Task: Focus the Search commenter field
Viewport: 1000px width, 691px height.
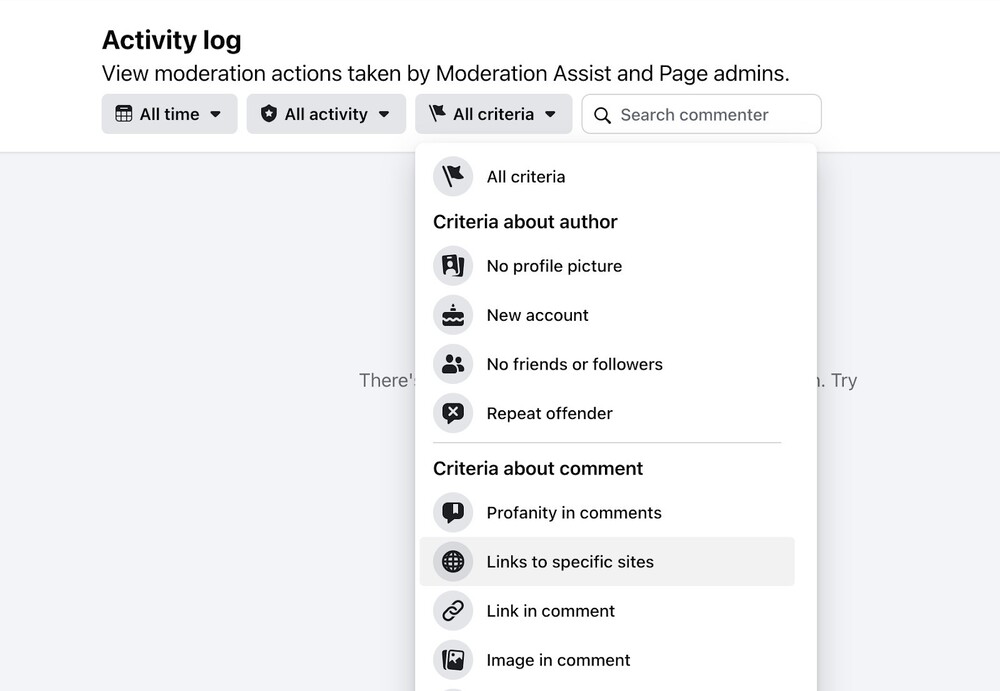Action: (702, 114)
